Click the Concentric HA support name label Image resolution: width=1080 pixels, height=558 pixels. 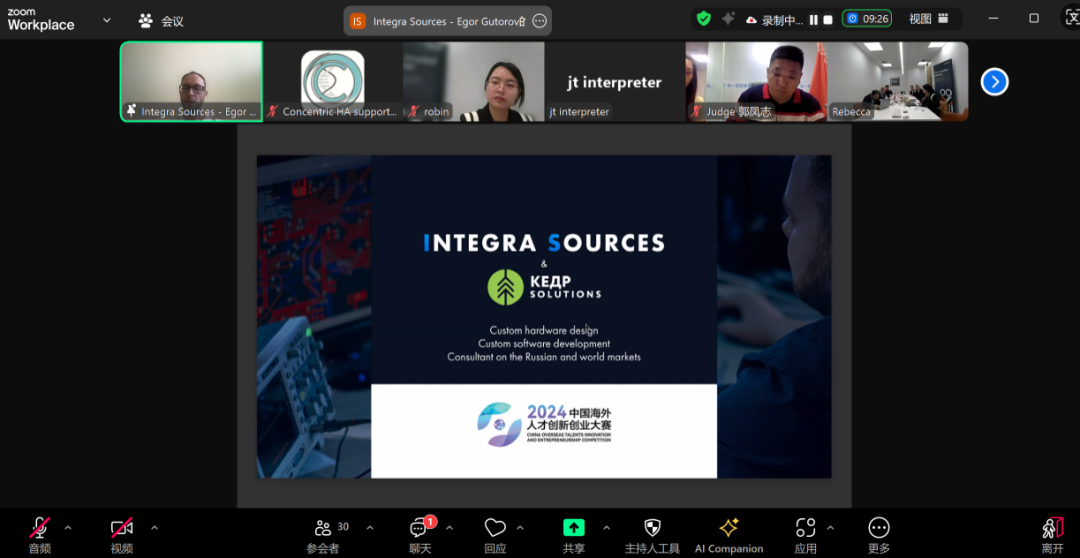tap(340, 112)
